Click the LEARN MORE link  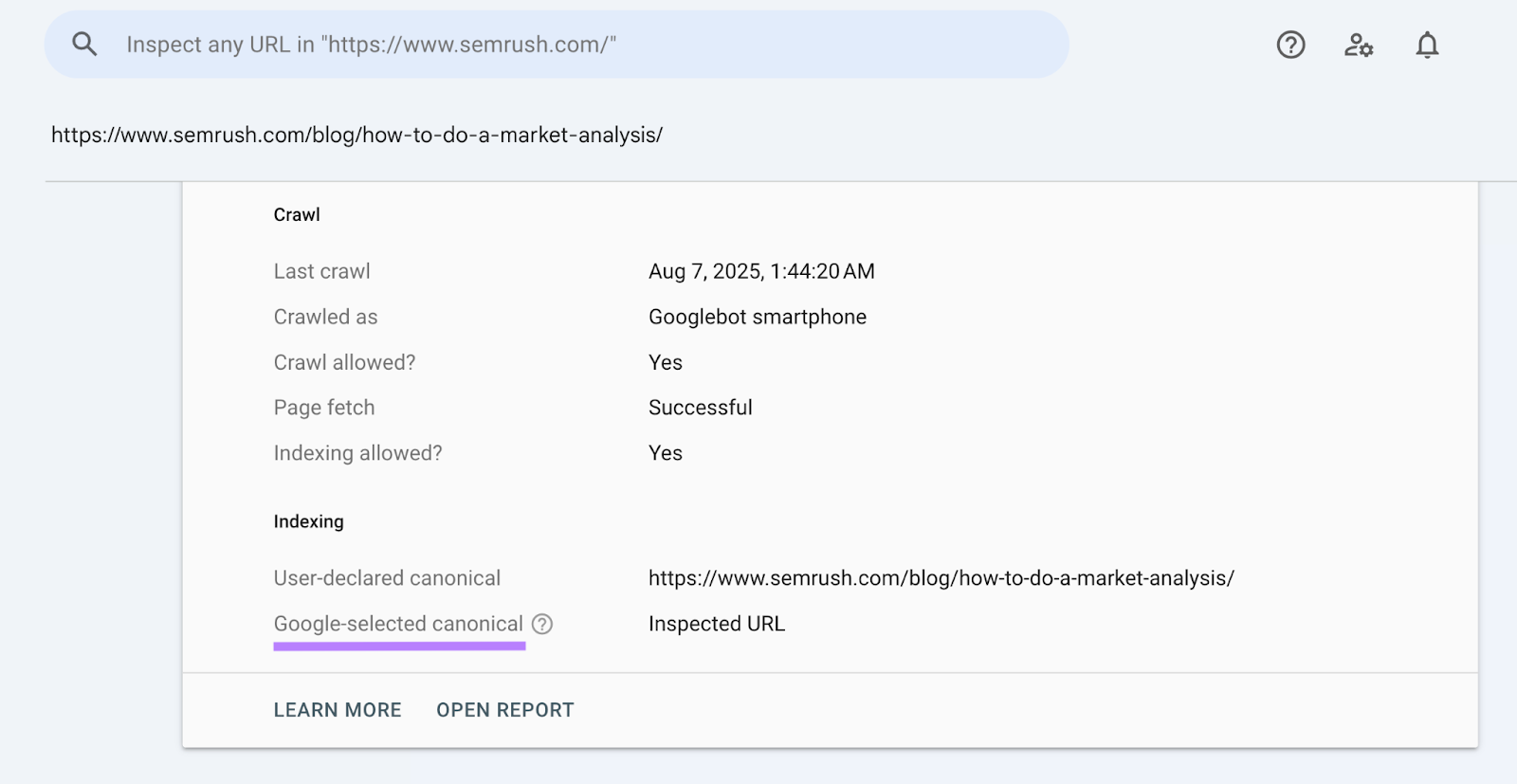(x=338, y=710)
